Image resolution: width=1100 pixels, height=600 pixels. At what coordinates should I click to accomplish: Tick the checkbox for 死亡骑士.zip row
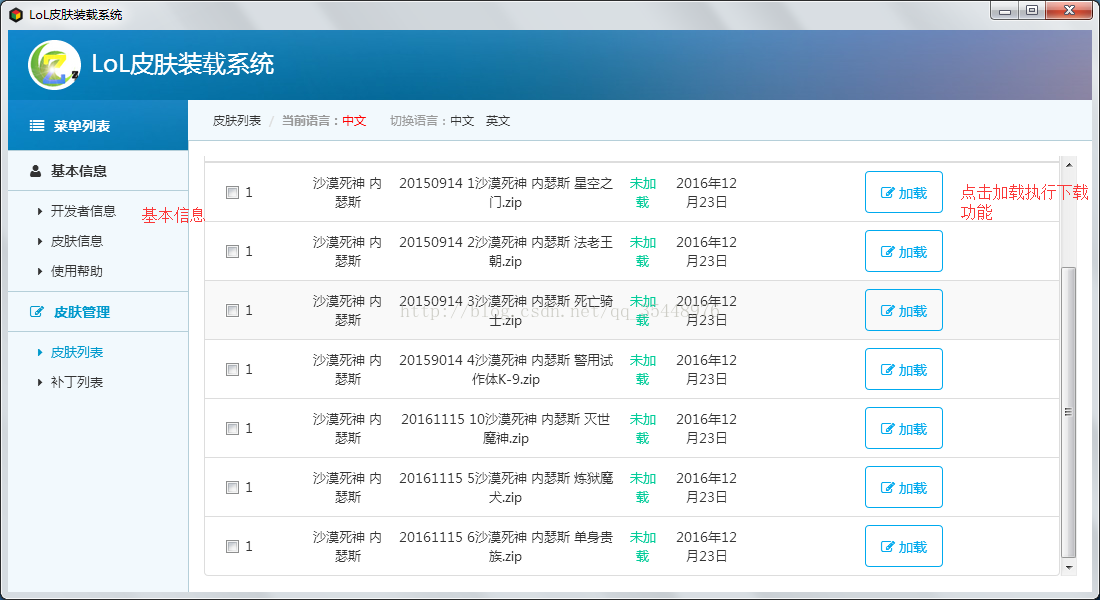click(232, 310)
